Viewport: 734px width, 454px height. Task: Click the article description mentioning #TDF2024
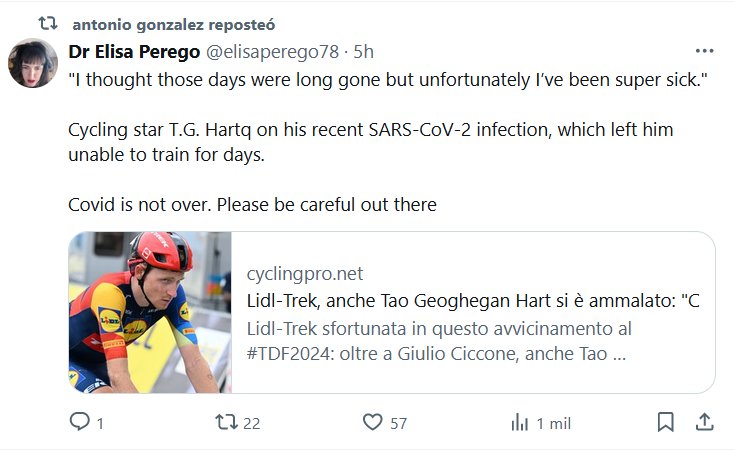[x=440, y=341]
